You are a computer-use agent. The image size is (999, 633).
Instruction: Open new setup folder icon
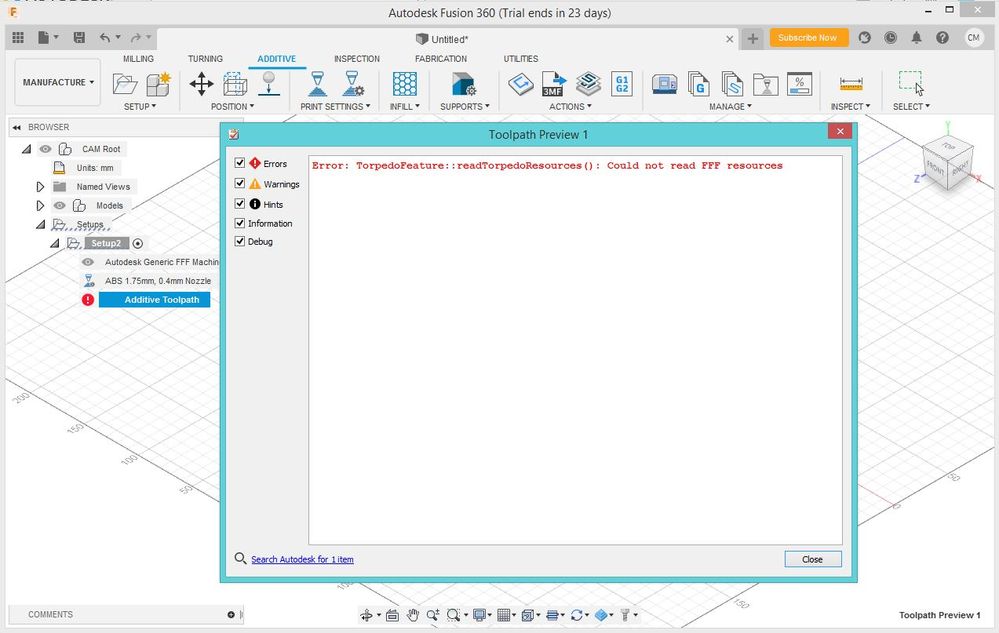125,83
